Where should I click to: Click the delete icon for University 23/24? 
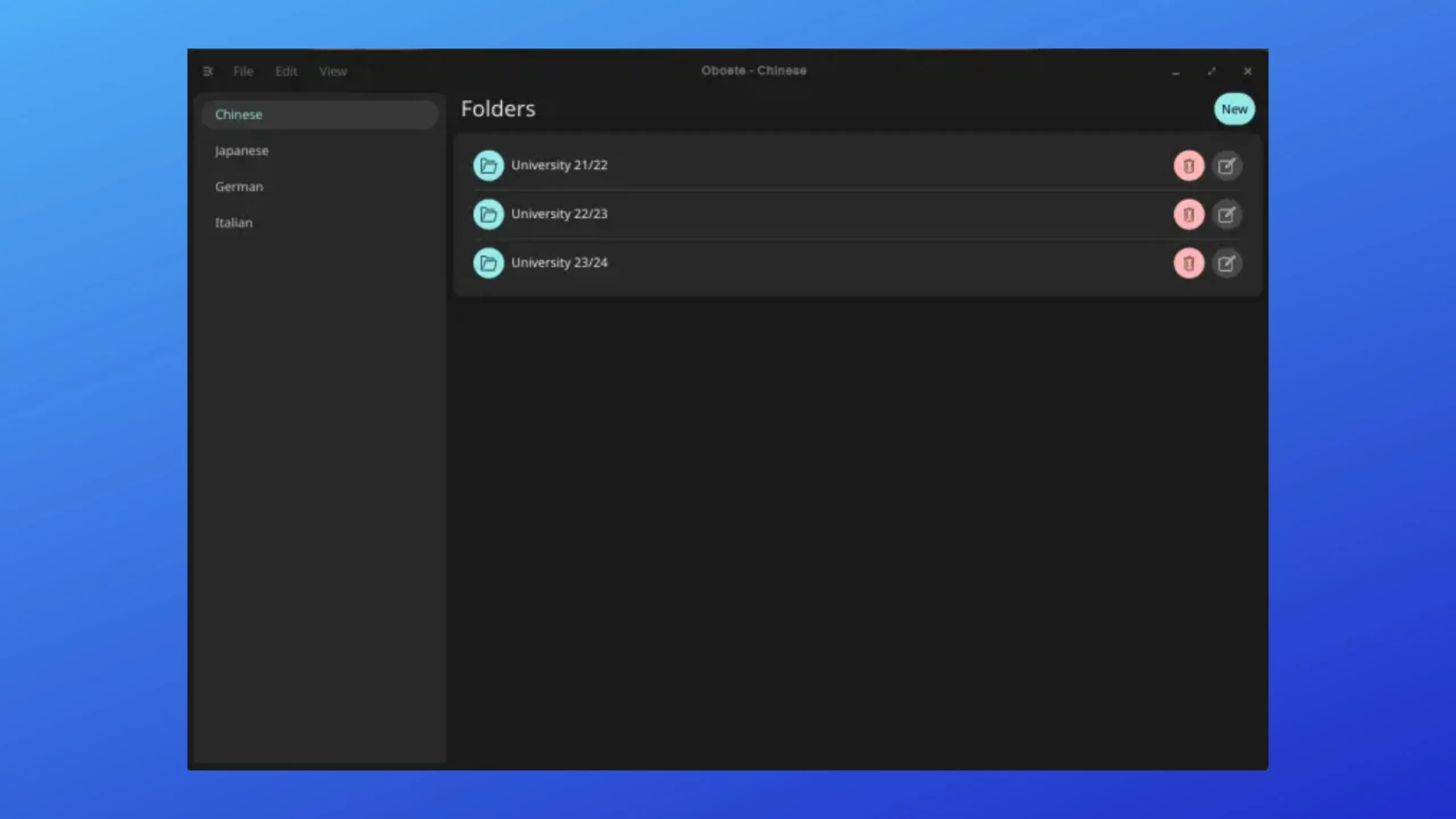click(1188, 262)
